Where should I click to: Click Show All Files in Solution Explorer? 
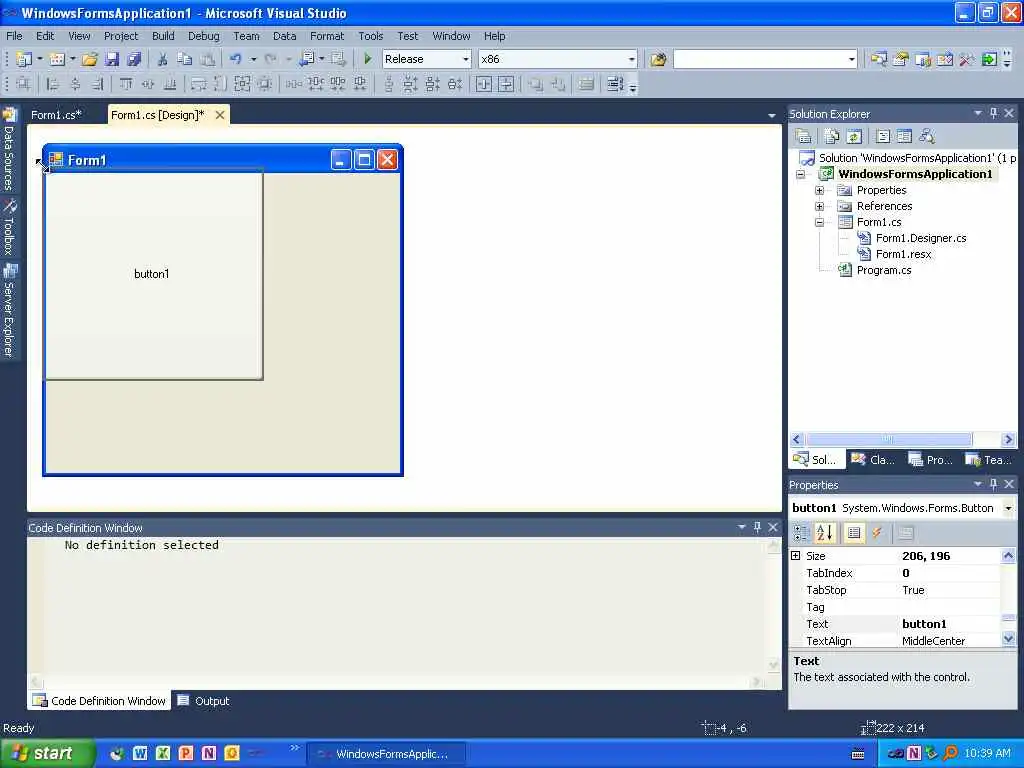point(831,136)
